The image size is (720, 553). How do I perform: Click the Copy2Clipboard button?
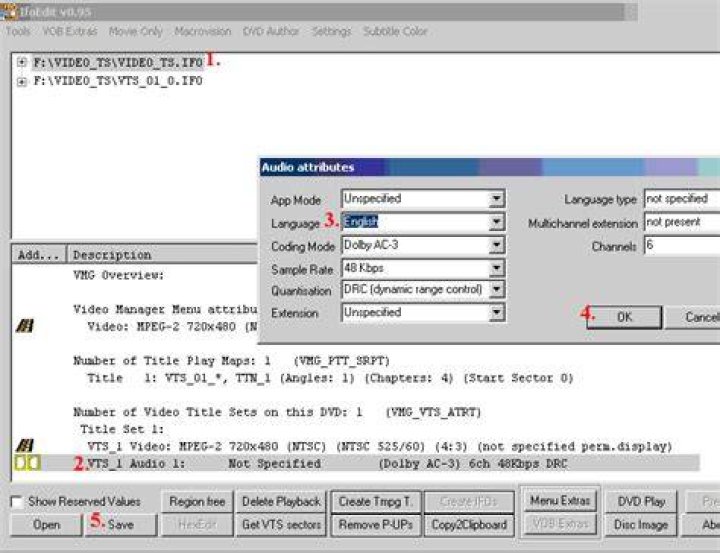tap(469, 525)
